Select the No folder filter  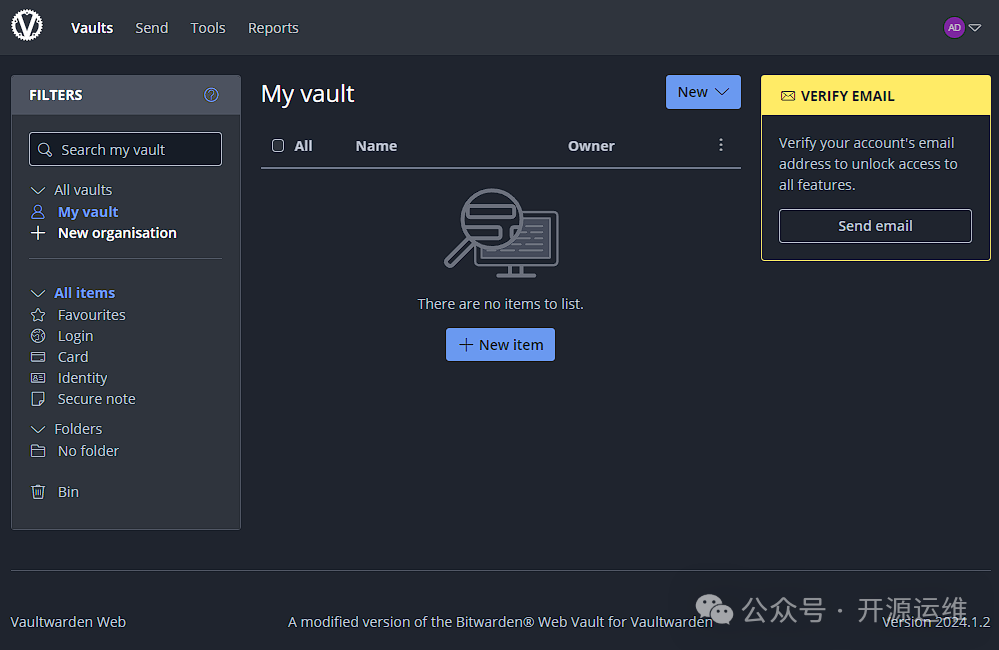[x=86, y=450]
